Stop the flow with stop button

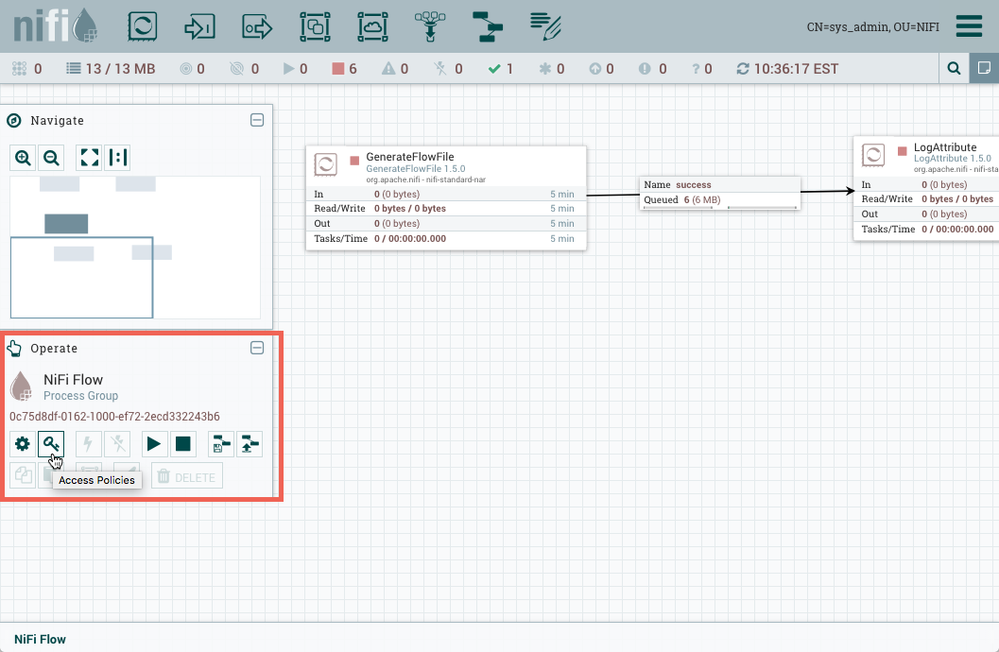[183, 444]
